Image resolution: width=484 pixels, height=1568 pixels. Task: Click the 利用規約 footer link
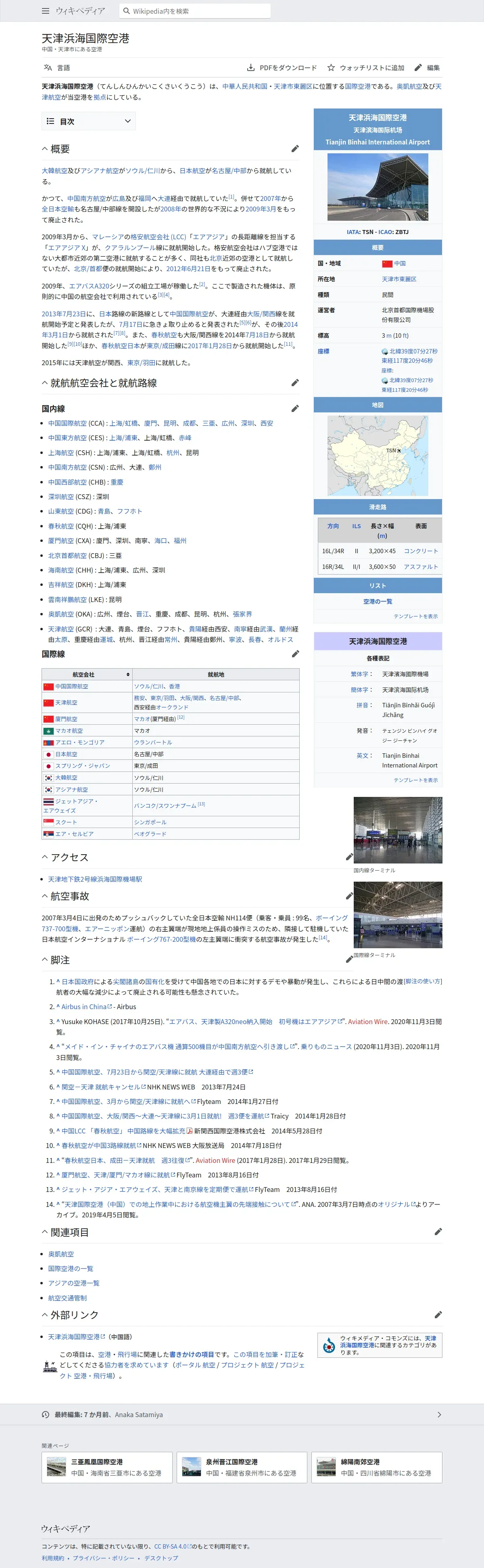pos(52,1558)
